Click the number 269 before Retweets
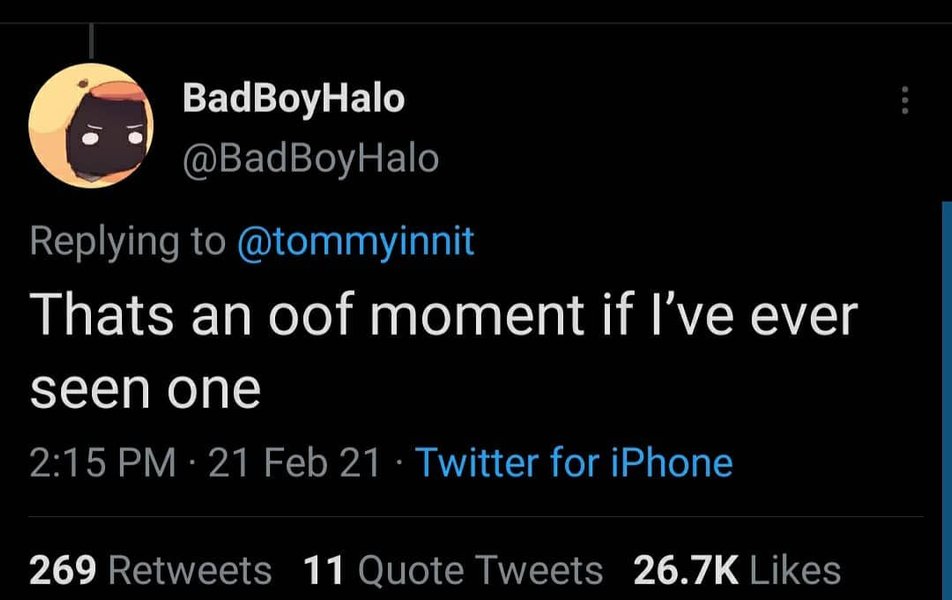952x600 pixels. point(62,570)
